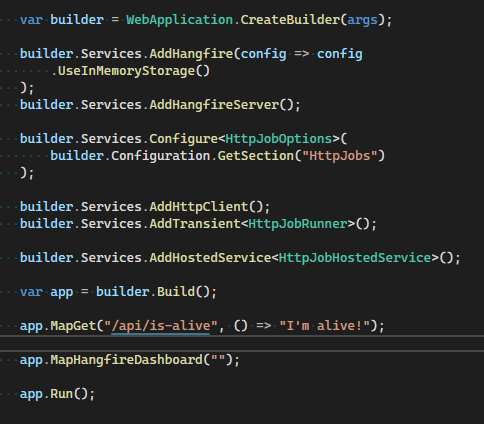Click the WebApplication class name
484x424 pixels.
tap(179, 20)
